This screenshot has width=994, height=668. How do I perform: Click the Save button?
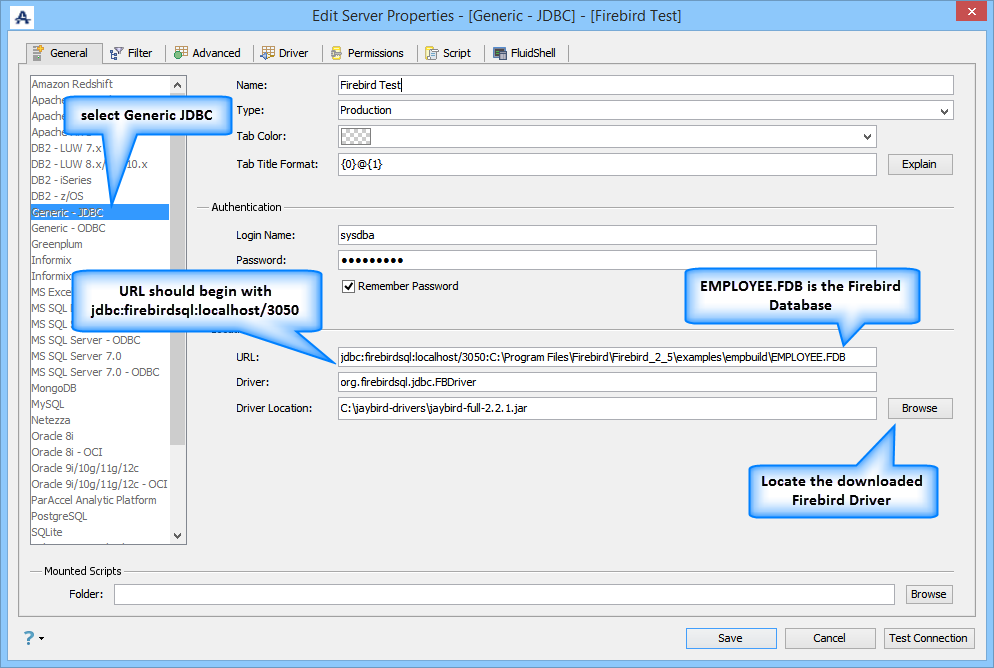pyautogui.click(x=731, y=638)
